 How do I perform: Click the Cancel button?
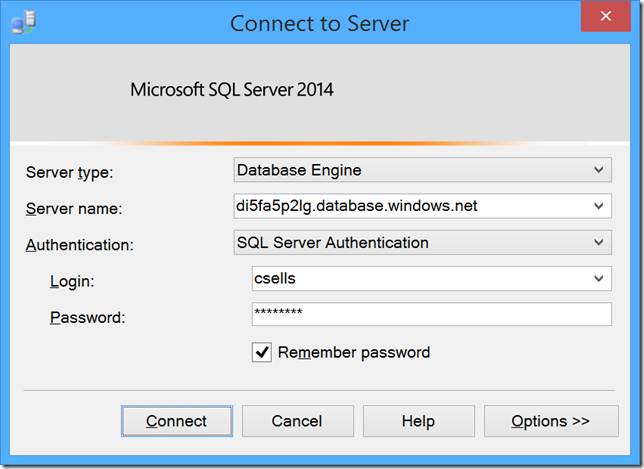point(297,421)
